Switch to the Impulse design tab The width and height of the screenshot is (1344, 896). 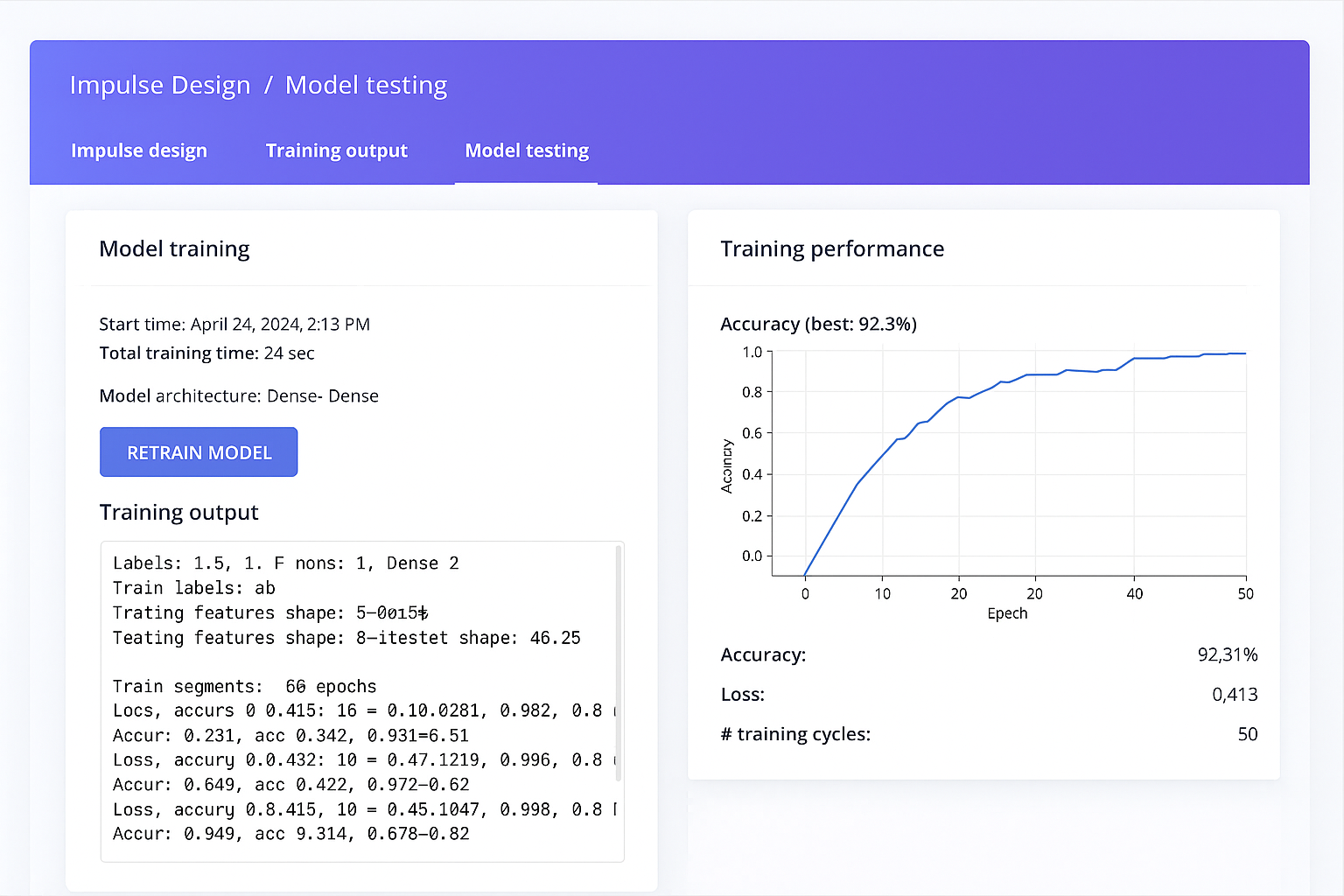tap(139, 150)
